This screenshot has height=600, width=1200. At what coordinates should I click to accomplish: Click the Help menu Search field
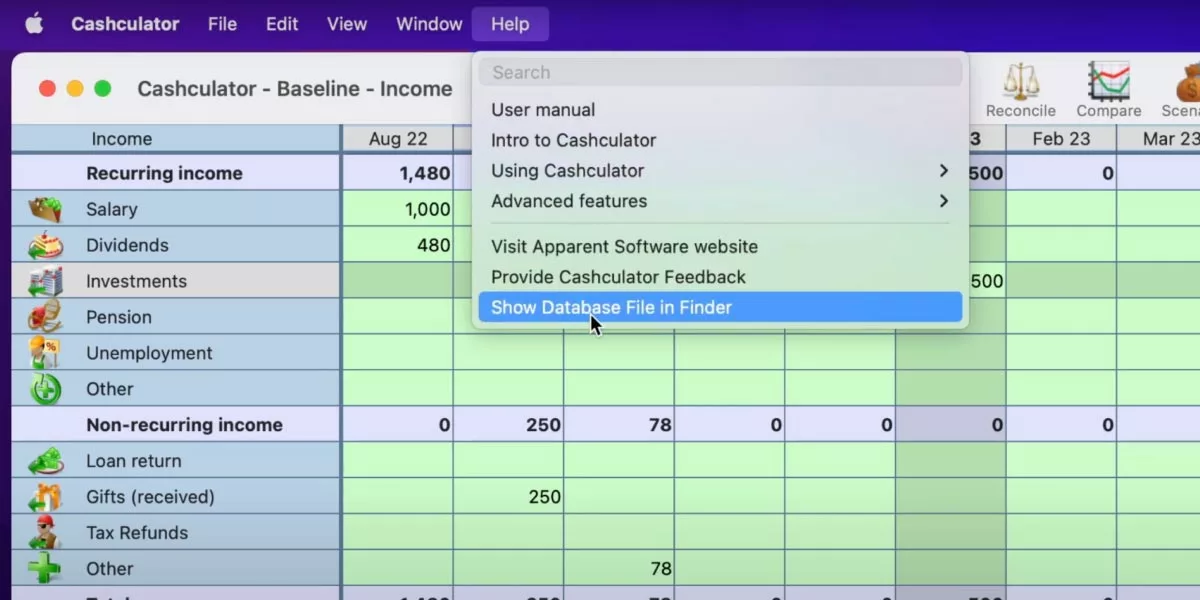[x=720, y=72]
